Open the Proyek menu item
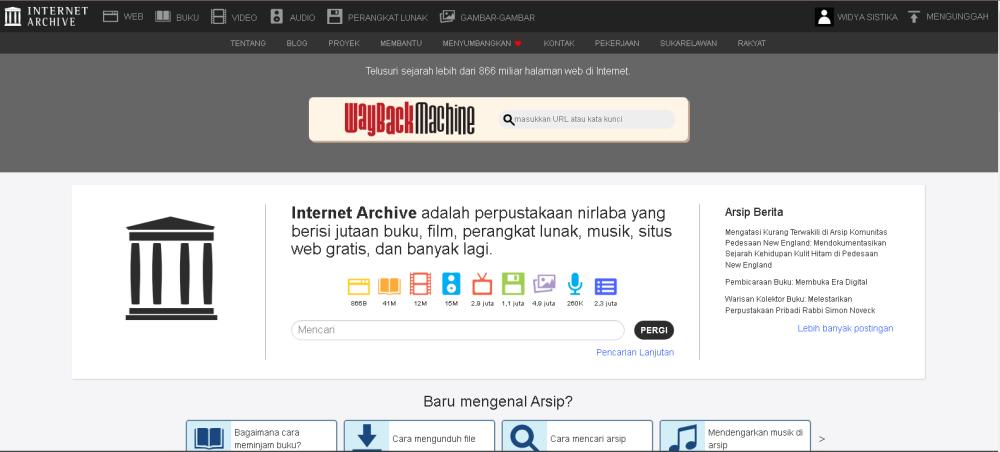The width and height of the screenshot is (1000, 452). pos(344,43)
